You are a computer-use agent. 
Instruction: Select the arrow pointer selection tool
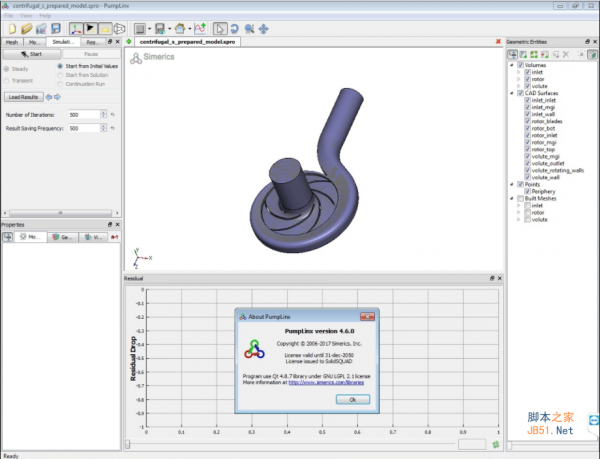(221, 28)
